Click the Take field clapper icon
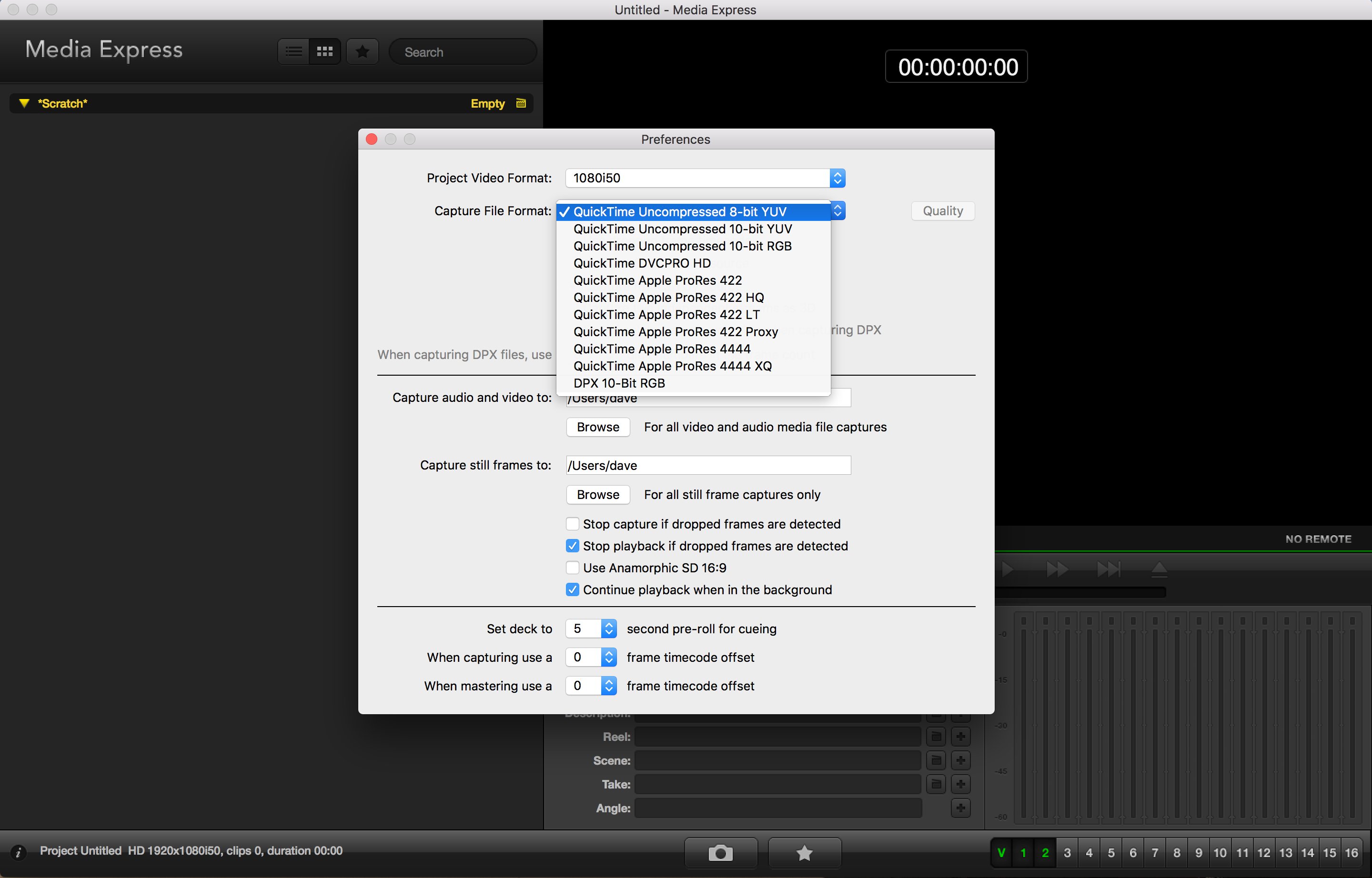Screen dimensions: 1372x878 click(x=936, y=784)
